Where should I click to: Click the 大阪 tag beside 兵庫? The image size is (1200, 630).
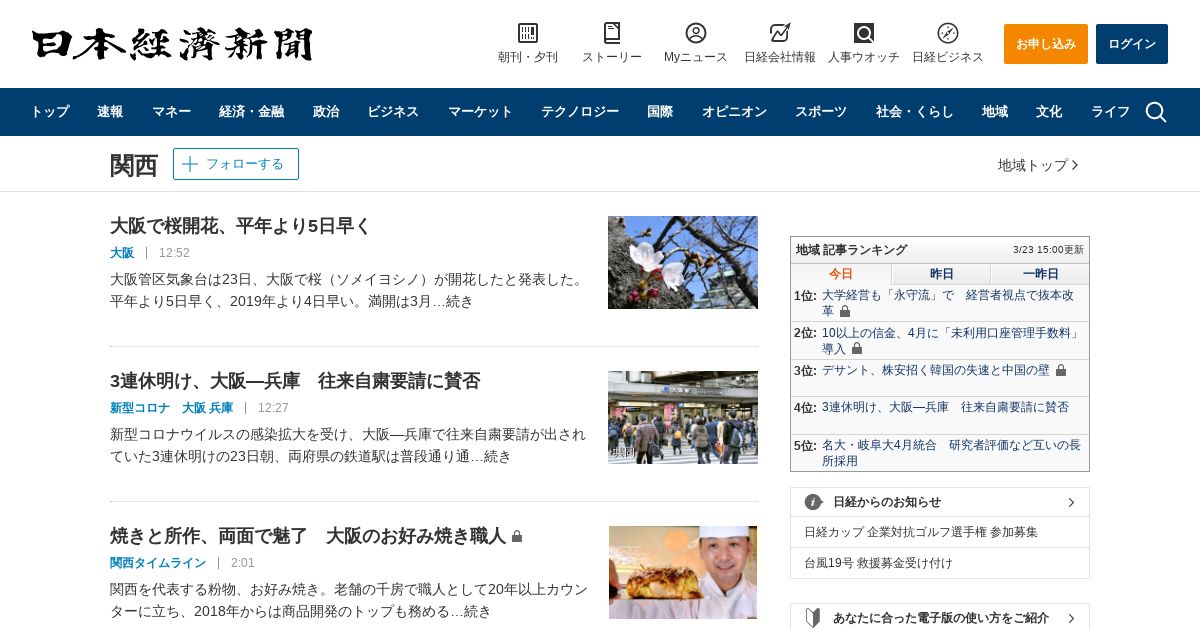click(194, 408)
